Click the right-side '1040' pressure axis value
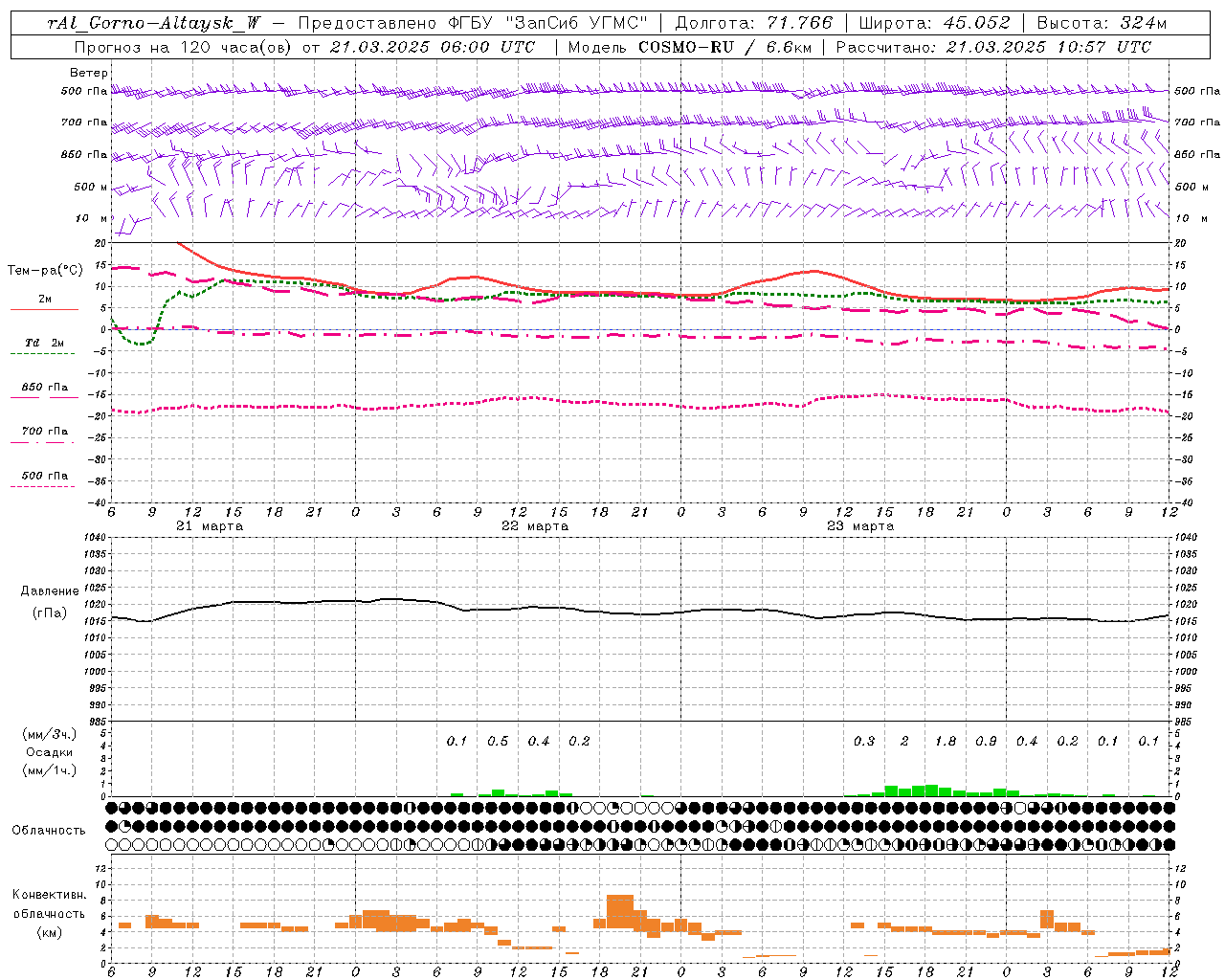 pos(1185,537)
